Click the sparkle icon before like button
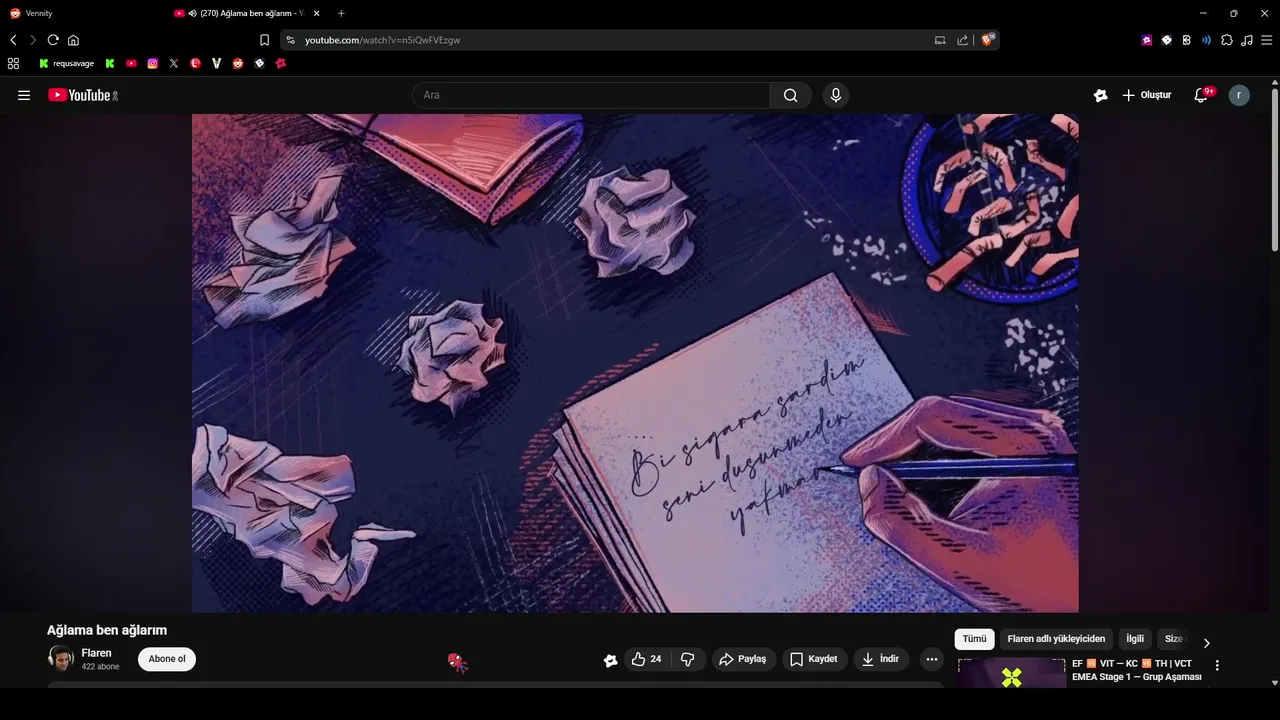The height and width of the screenshot is (720, 1280). point(610,660)
